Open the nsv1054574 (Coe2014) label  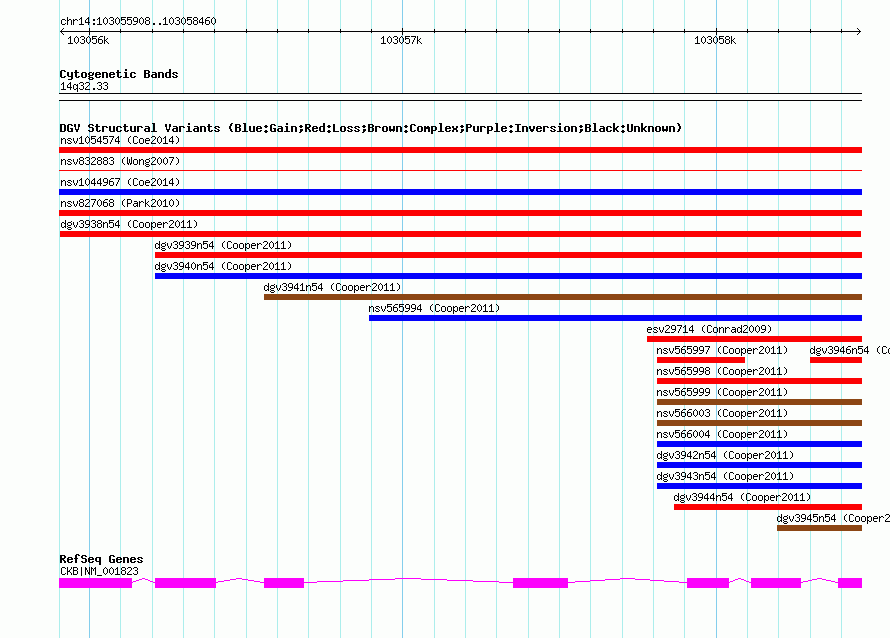click(x=120, y=140)
